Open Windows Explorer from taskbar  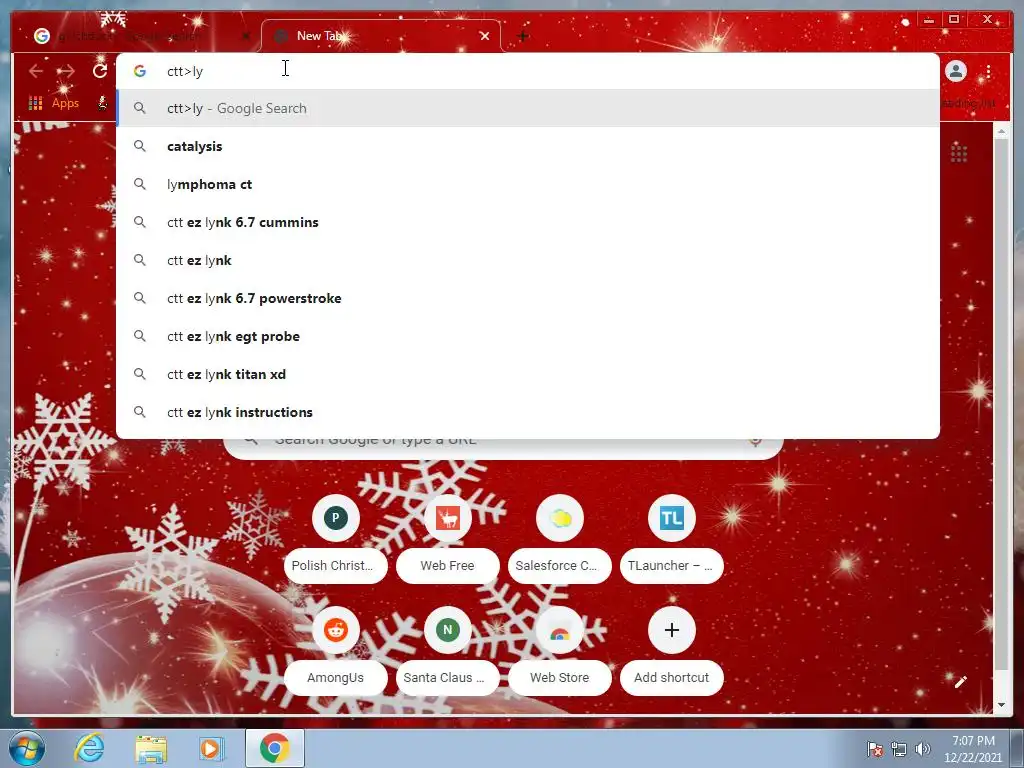151,748
